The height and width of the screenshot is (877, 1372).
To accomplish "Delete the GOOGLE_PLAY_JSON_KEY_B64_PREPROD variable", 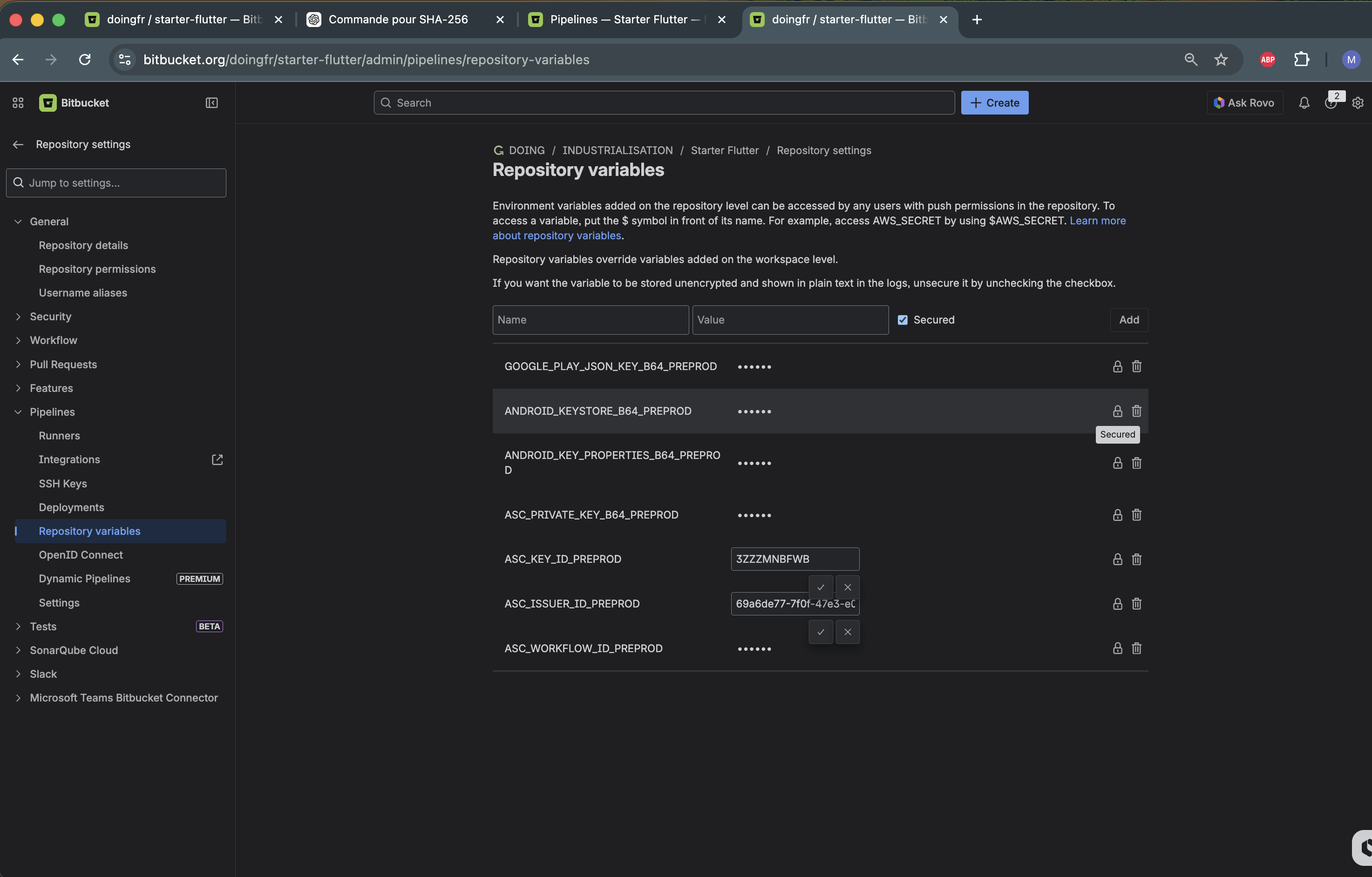I will (x=1137, y=366).
